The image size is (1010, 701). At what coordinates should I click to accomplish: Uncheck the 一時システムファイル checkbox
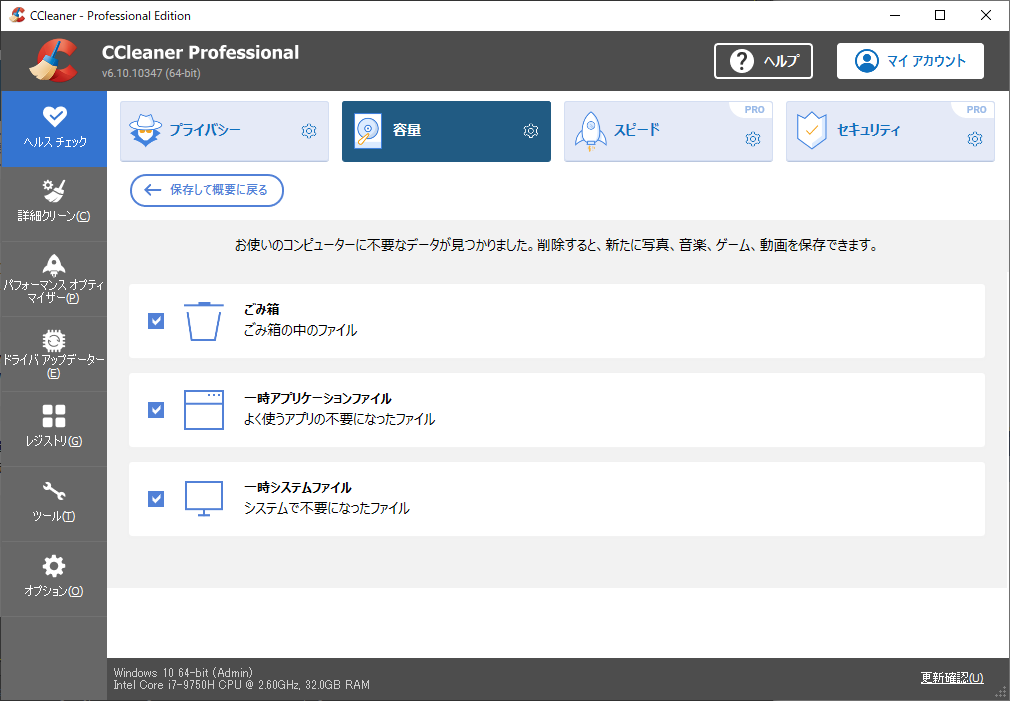[156, 499]
